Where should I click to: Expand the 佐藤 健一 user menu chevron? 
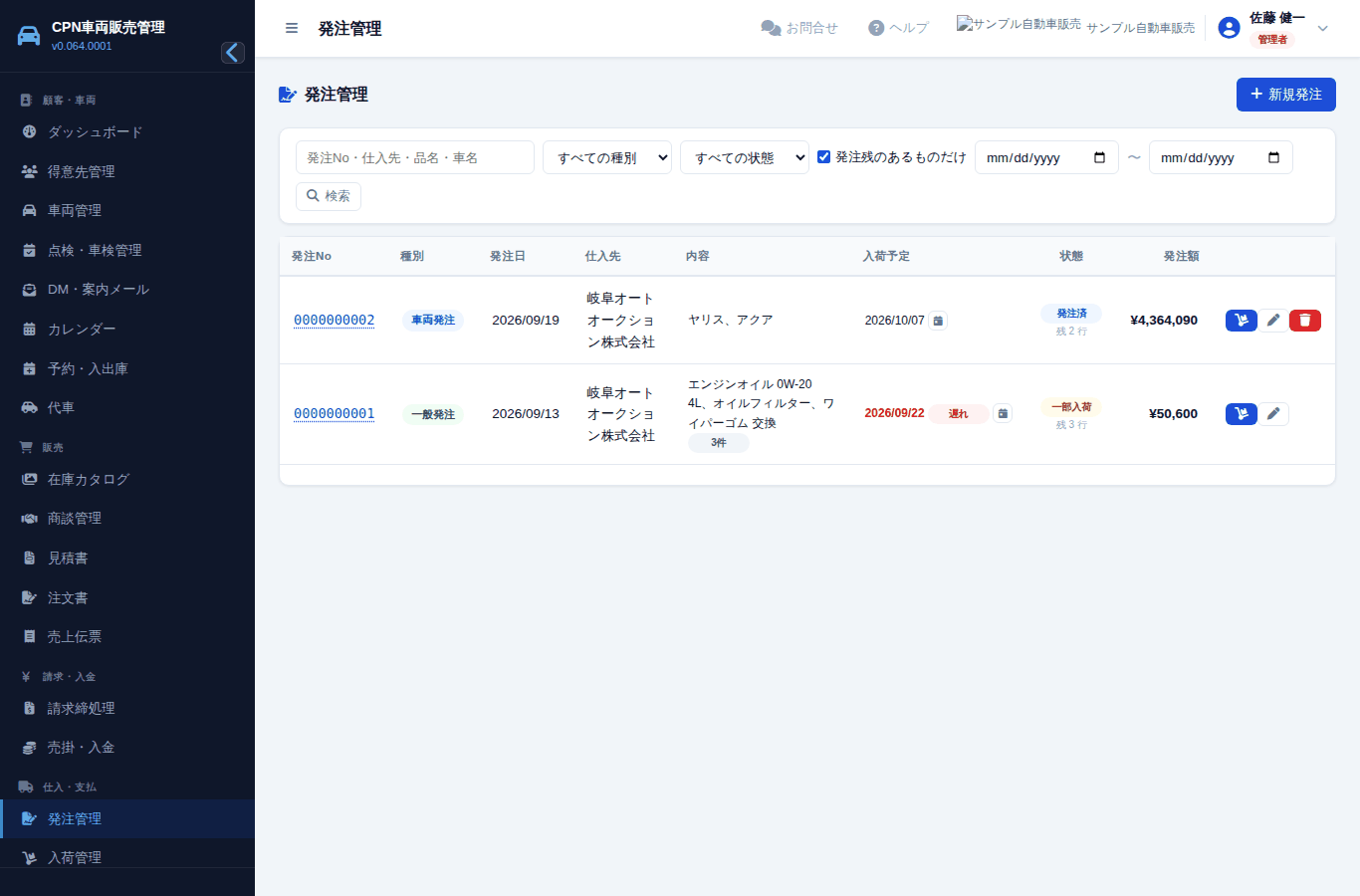point(1323,28)
